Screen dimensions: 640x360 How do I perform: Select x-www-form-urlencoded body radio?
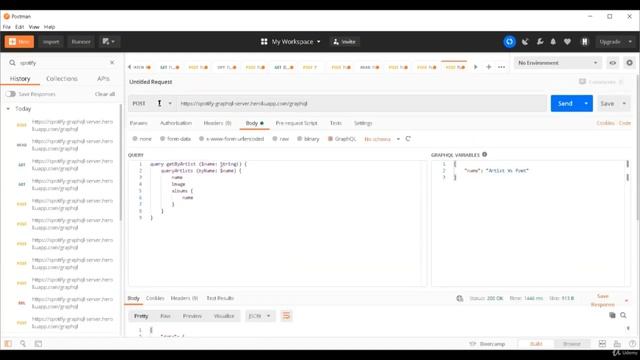[201, 139]
